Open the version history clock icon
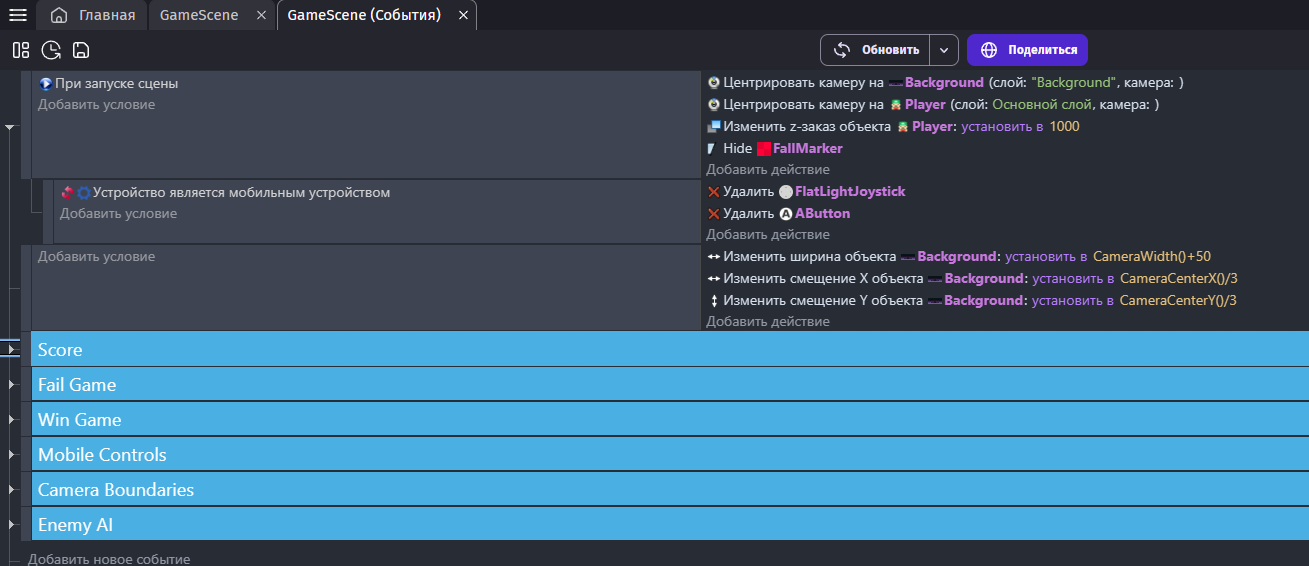The image size is (1309, 566). coord(51,50)
